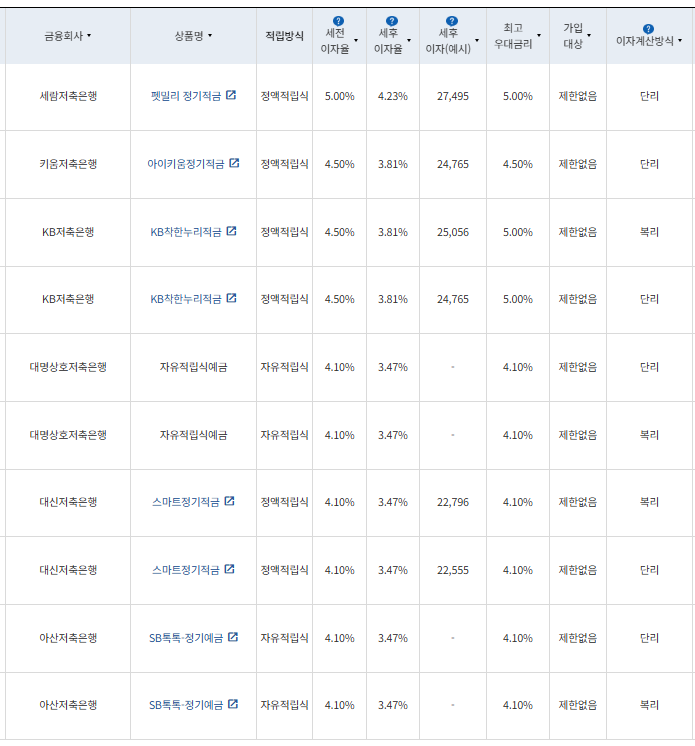Open the 금융회사 column sort arrow
Viewport: 695px width, 746px height.
click(x=89, y=36)
